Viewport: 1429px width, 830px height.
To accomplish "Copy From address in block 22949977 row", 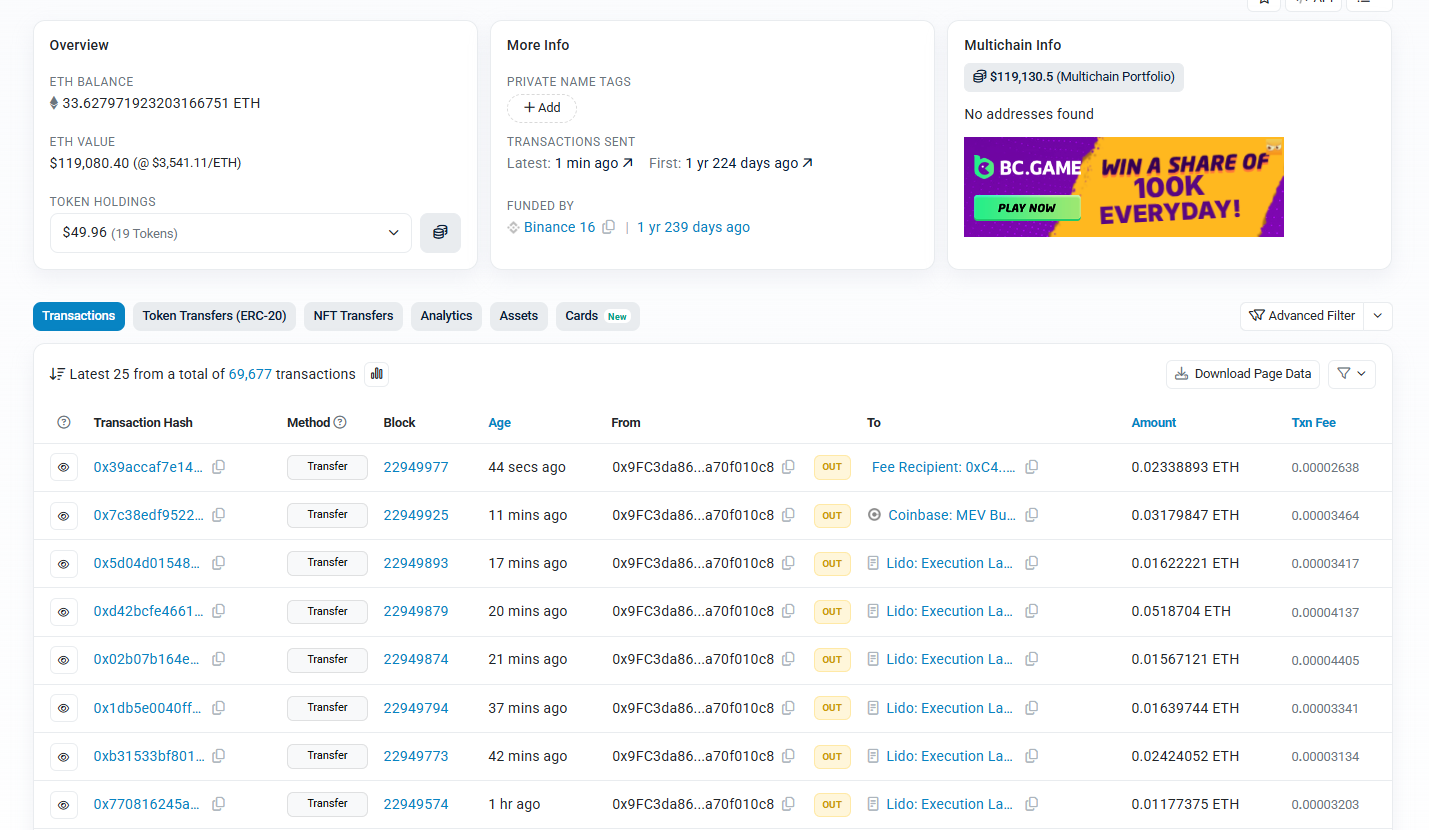I will [x=788, y=467].
